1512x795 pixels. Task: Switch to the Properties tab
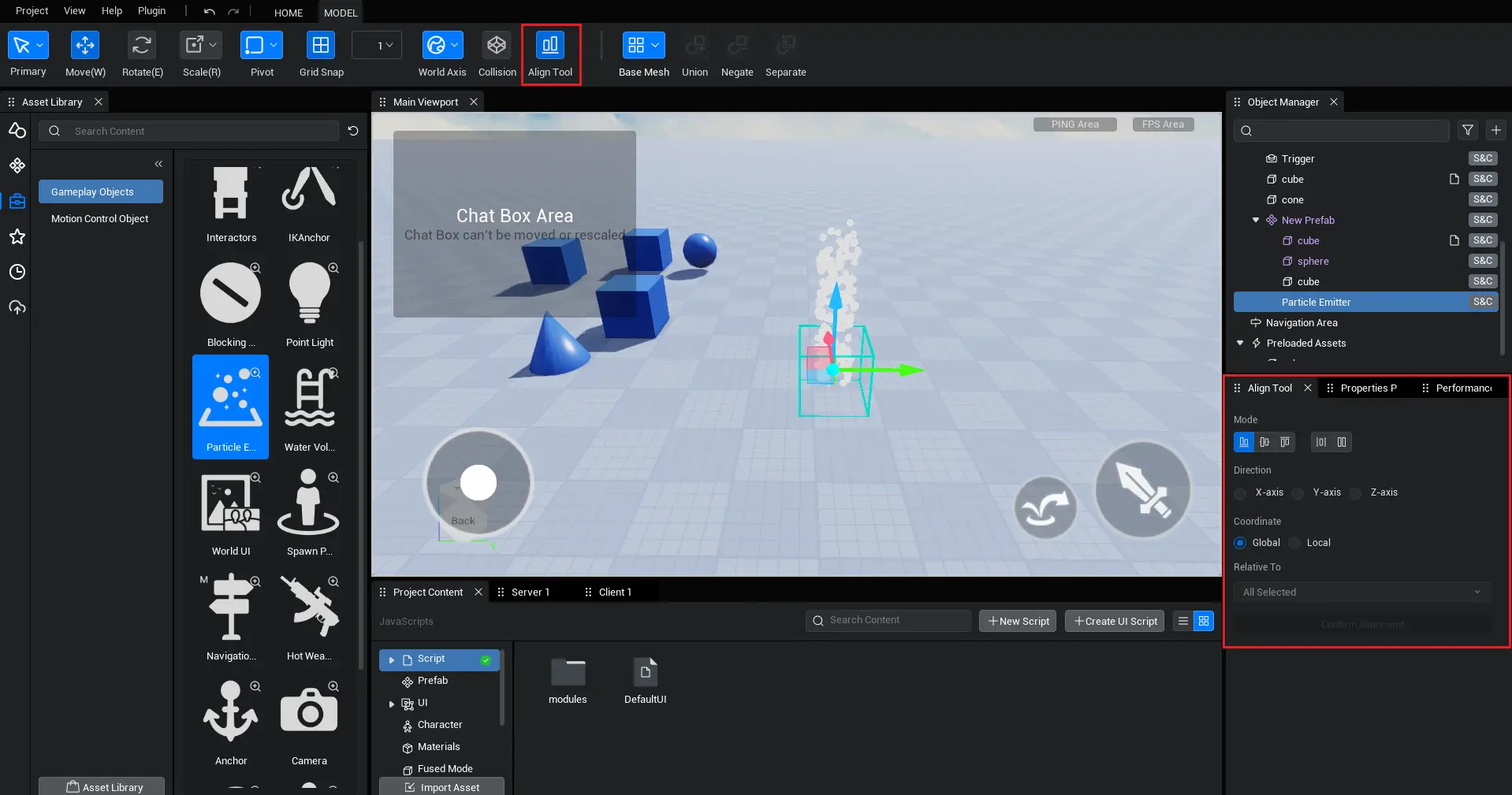coord(1369,388)
